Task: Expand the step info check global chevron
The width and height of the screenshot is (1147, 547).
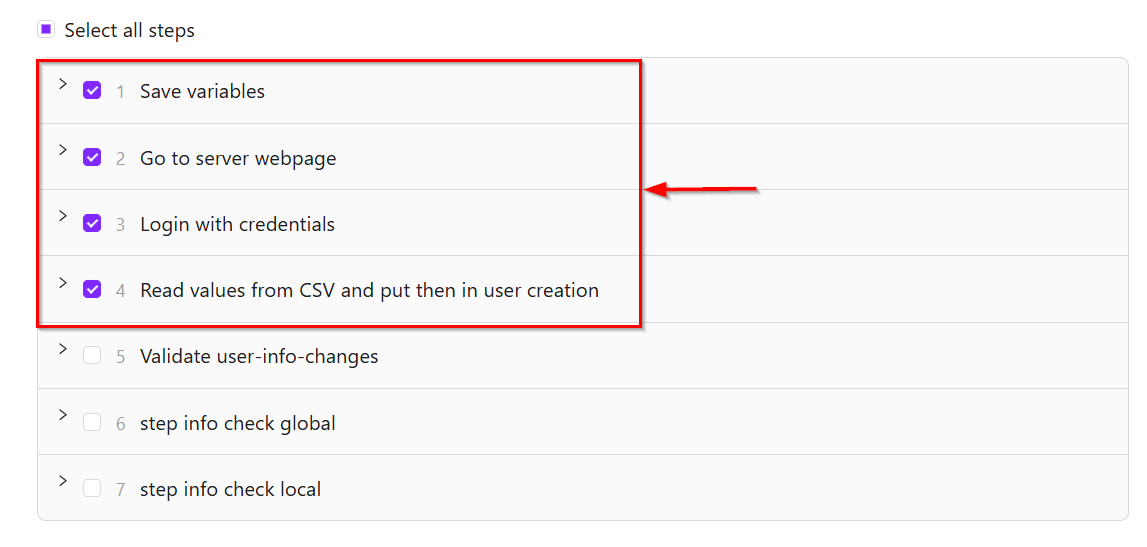Action: click(x=62, y=415)
